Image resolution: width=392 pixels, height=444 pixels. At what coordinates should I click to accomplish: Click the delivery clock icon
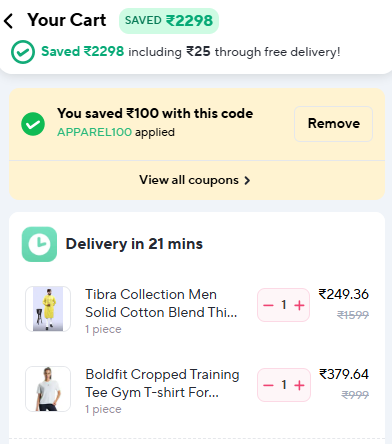pos(39,244)
